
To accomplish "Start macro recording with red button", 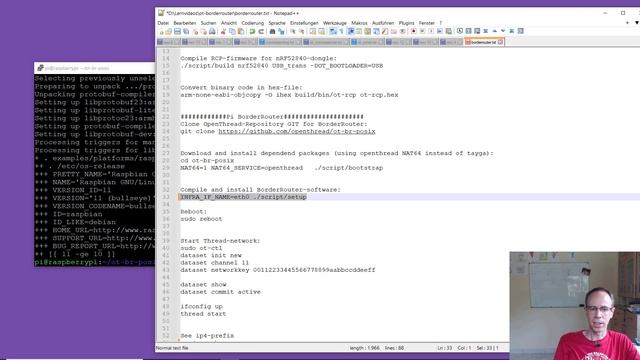I will click(x=413, y=31).
